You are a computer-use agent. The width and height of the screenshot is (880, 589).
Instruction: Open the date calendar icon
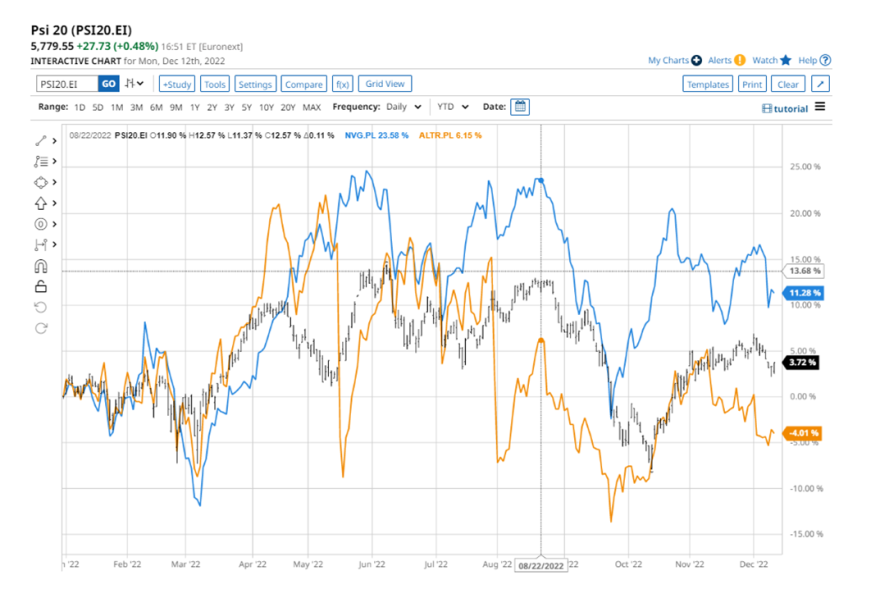pyautogui.click(x=520, y=107)
